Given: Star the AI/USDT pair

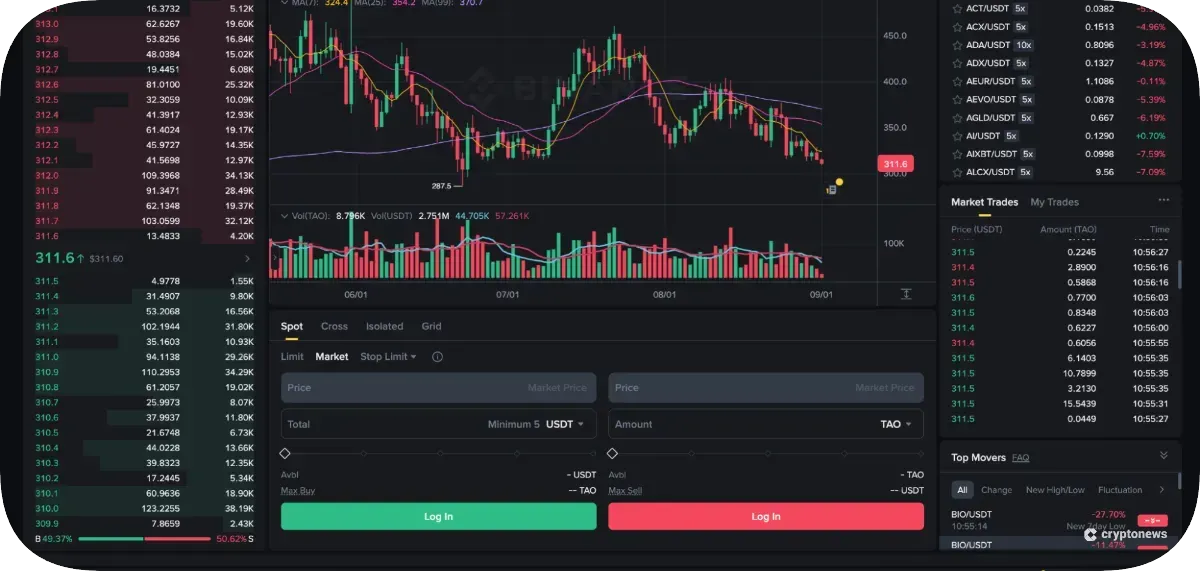Looking at the screenshot, I should click(957, 136).
